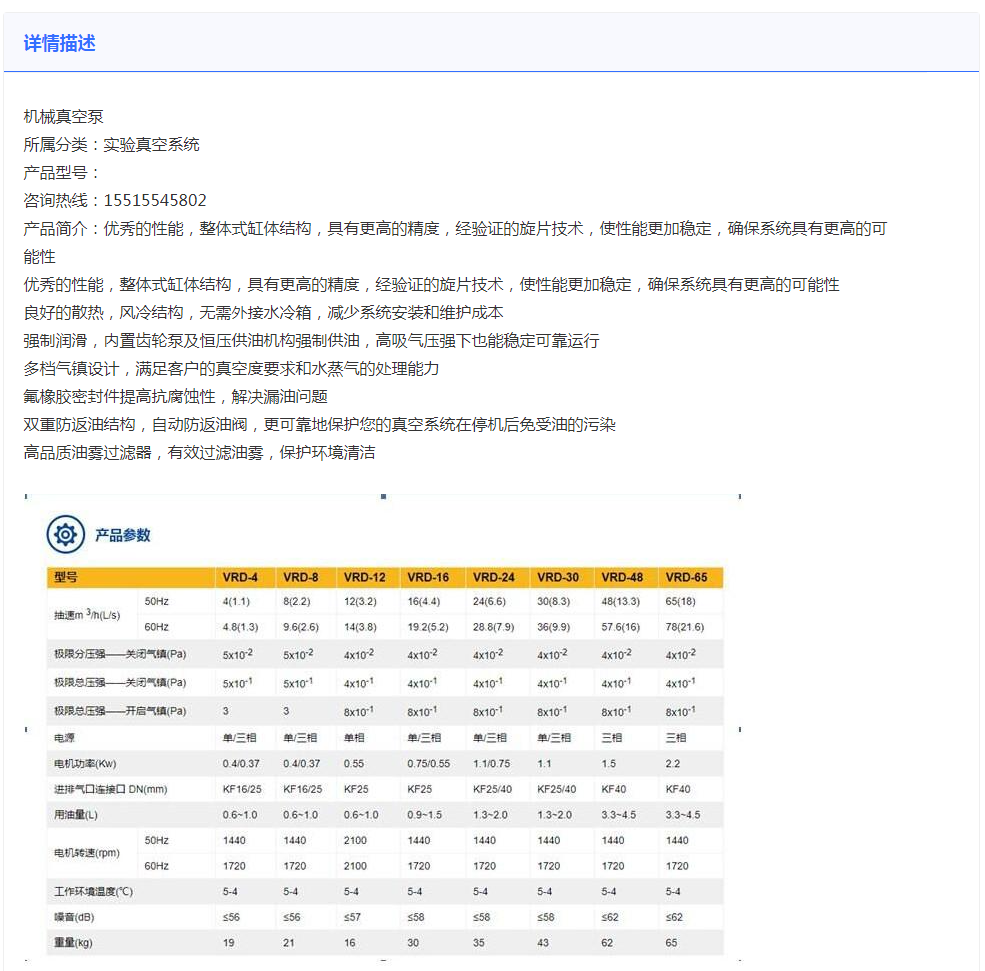The image size is (985, 971).
Task: Click the 详情描述 tab header
Action: click(60, 43)
